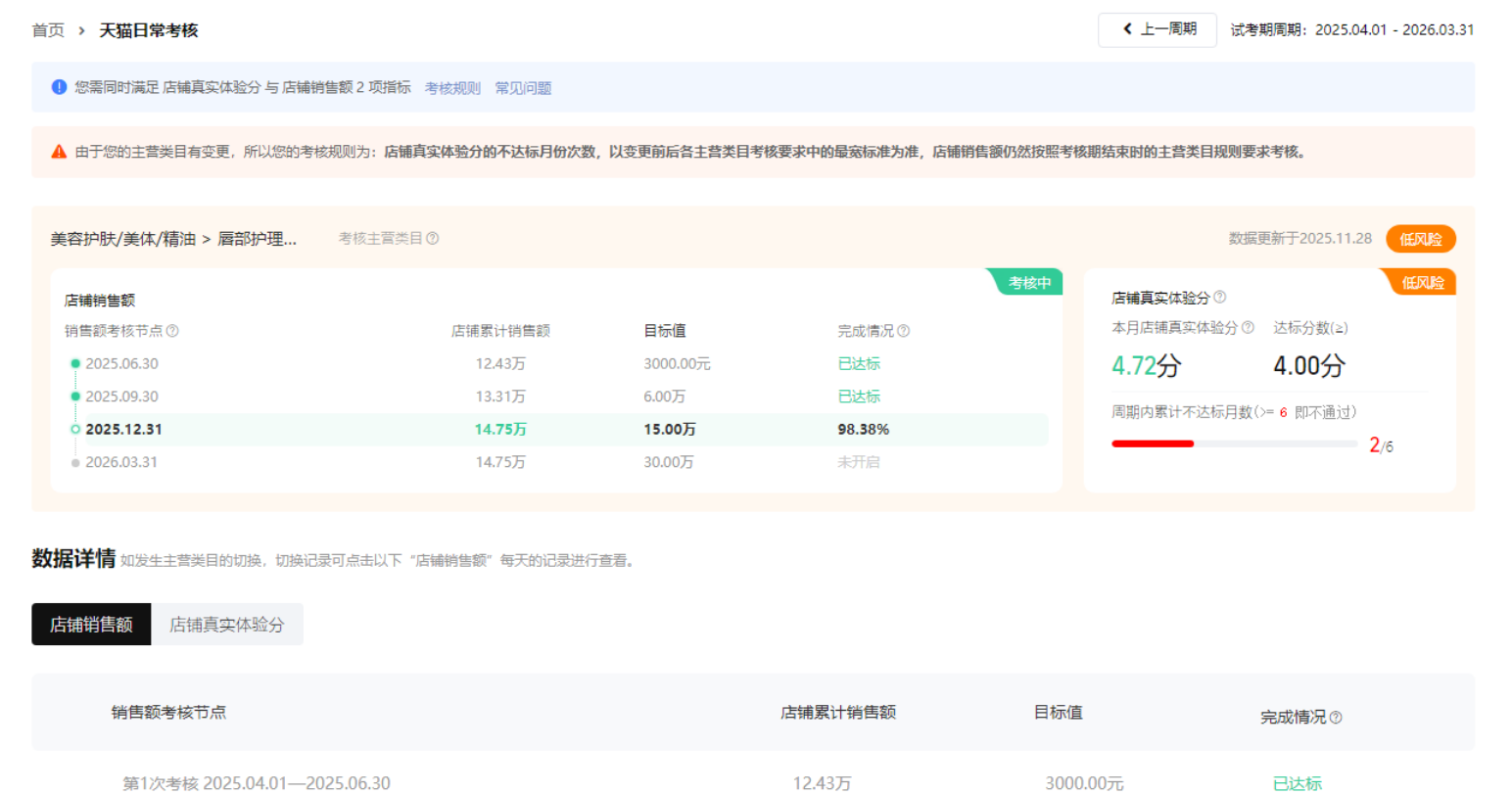Click the truncated category 唇部护理... text
1512x794 pixels.
tap(257, 239)
